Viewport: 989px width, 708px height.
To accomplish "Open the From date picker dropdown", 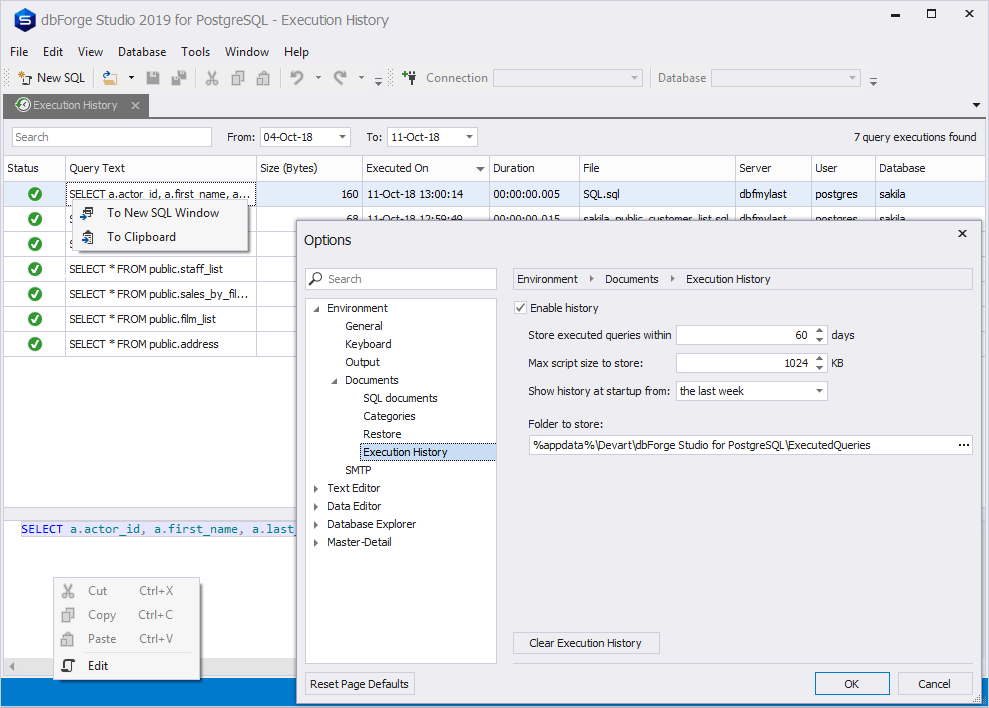I will tap(342, 137).
